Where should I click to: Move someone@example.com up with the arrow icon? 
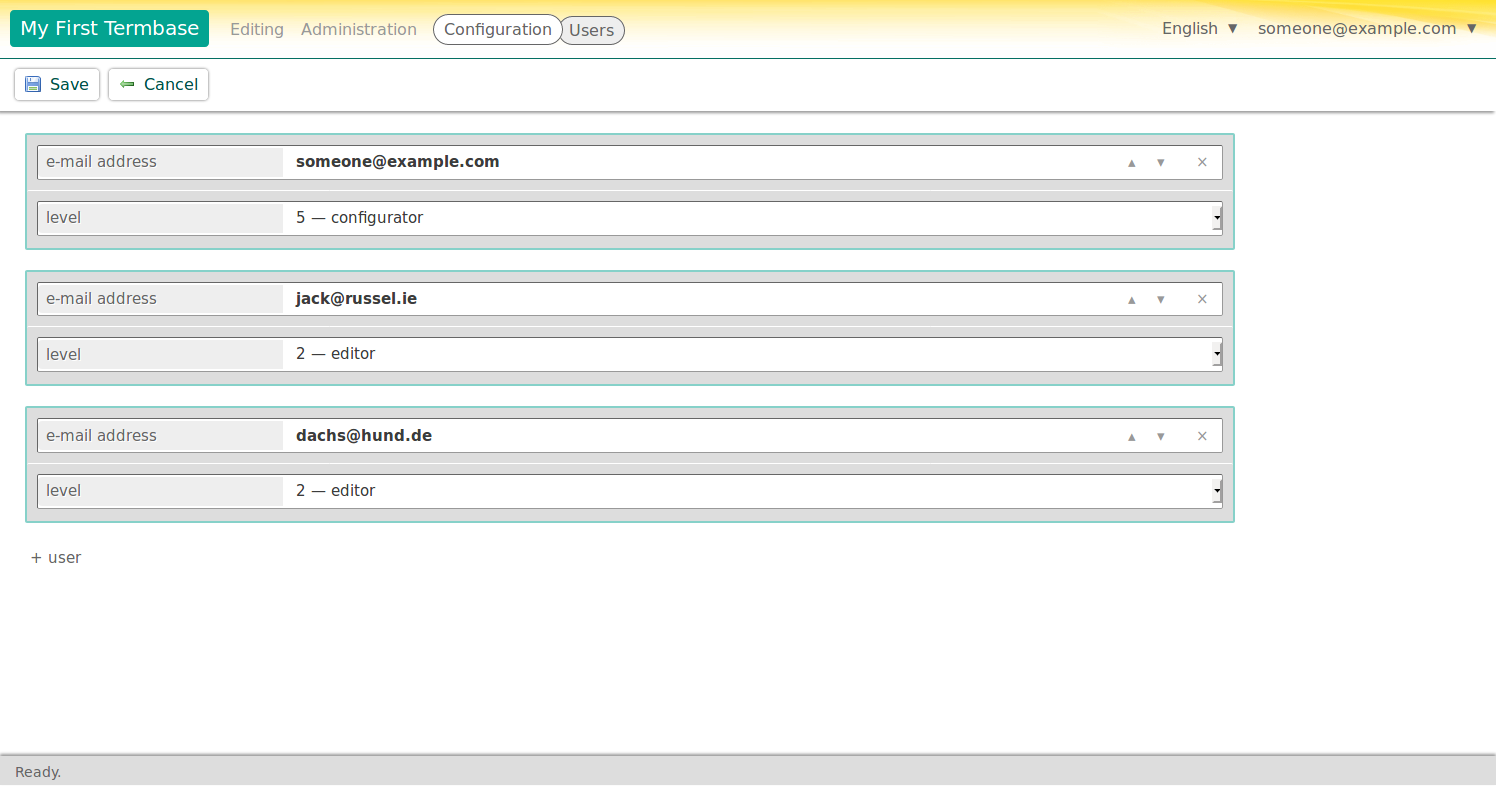(1131, 162)
